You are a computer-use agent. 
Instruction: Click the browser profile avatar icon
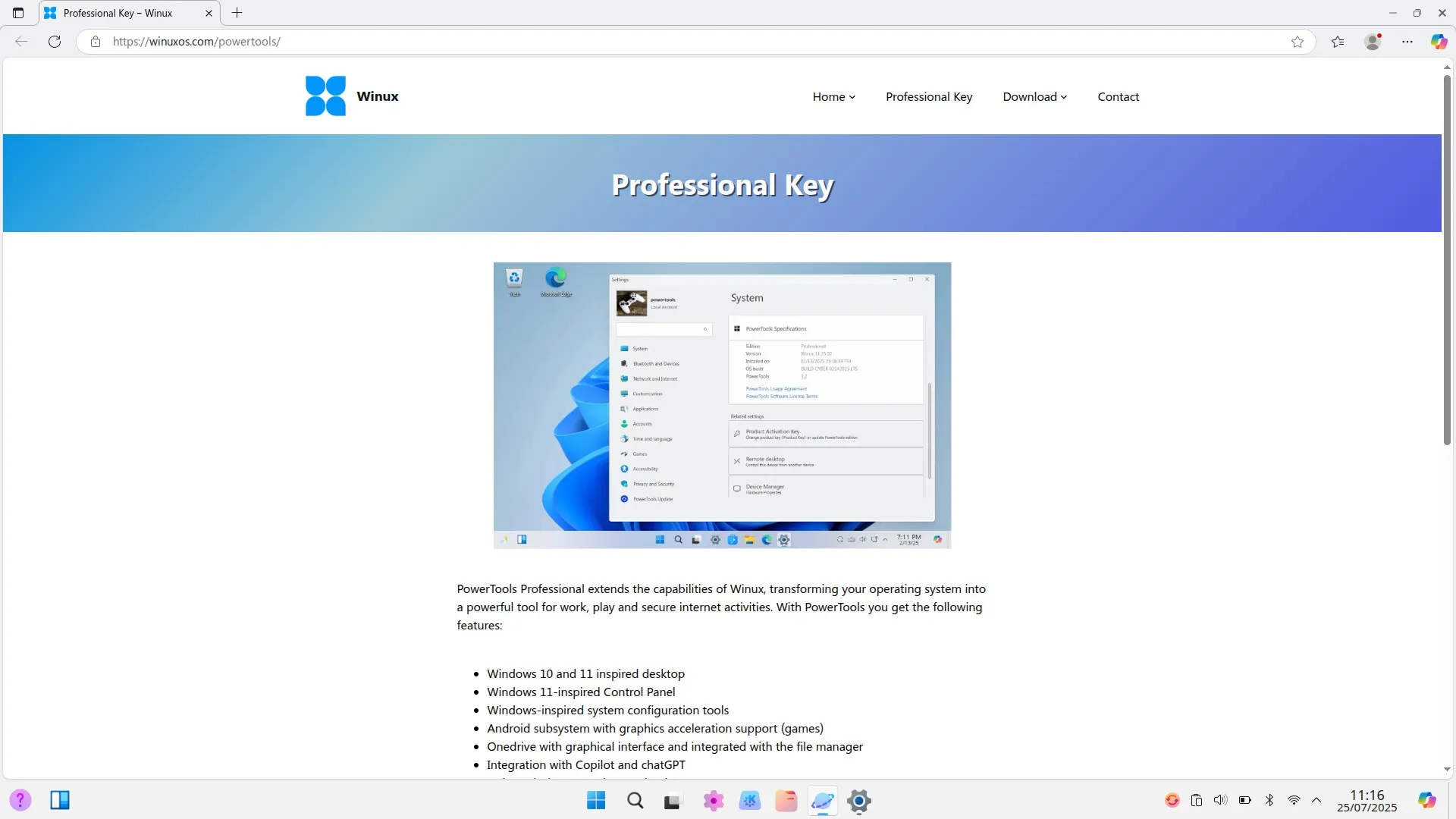[1373, 42]
